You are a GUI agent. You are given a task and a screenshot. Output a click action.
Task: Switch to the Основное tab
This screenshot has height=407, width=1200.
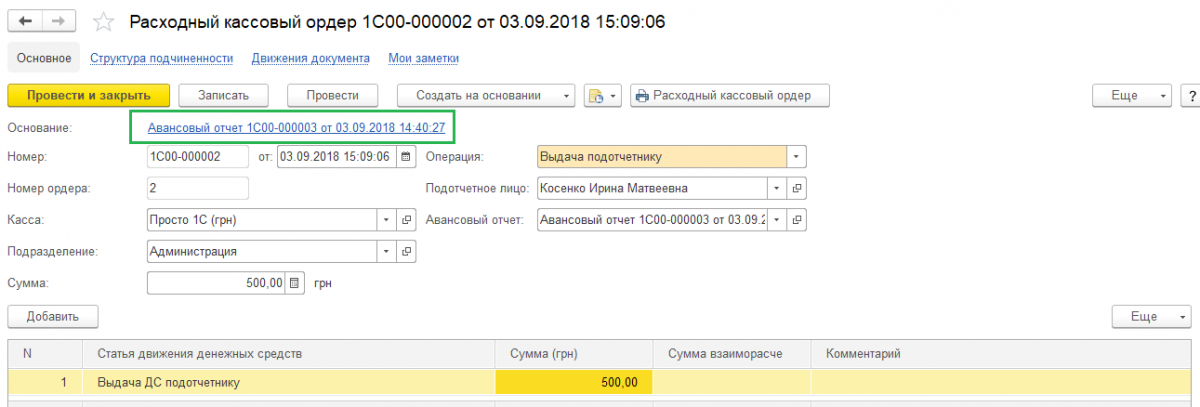[x=43, y=58]
